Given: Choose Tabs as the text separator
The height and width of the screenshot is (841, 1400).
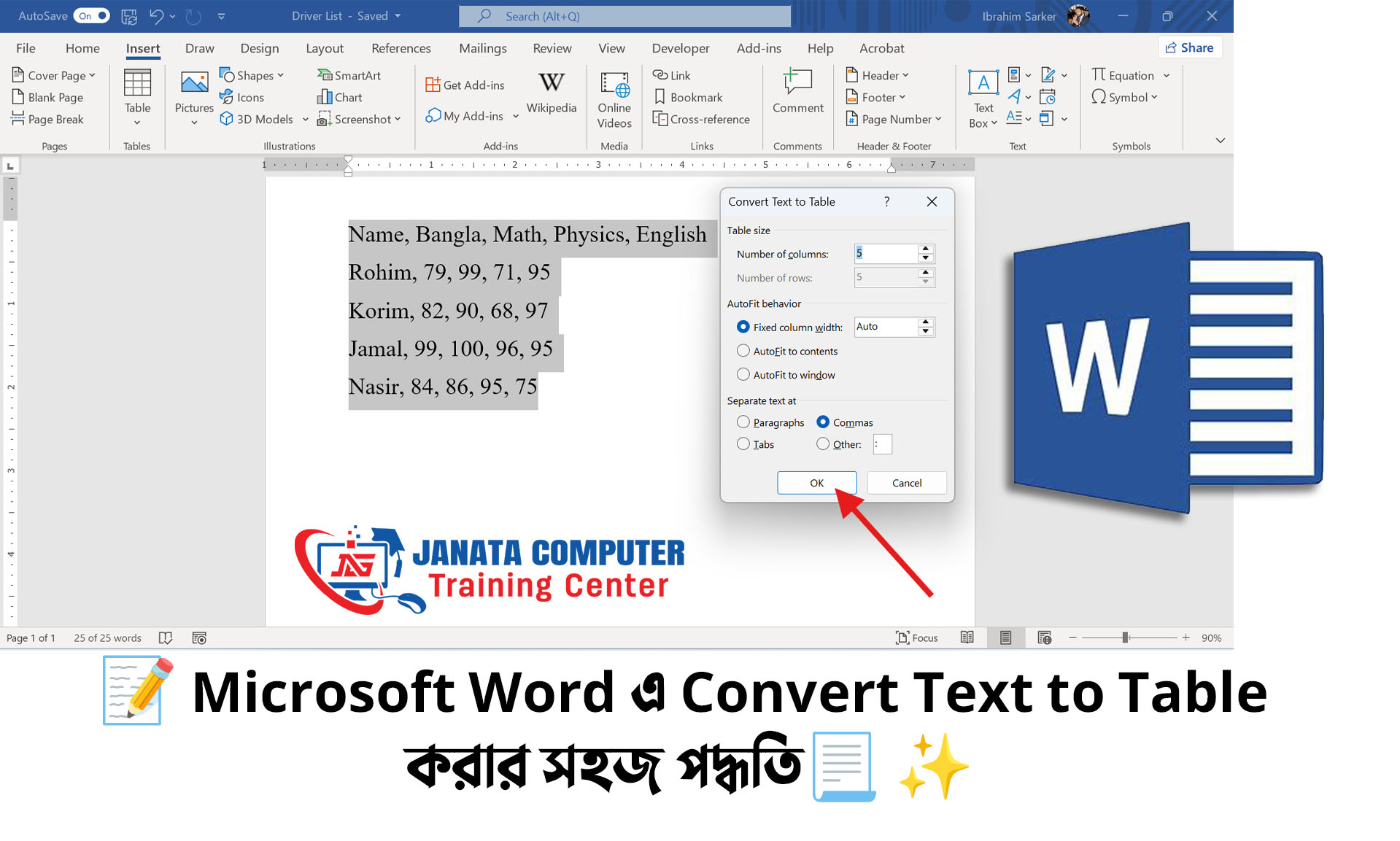Looking at the screenshot, I should (x=743, y=444).
